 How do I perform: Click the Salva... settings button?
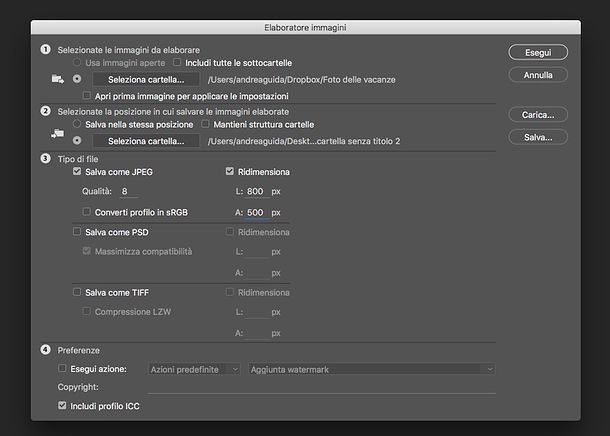[x=537, y=137]
